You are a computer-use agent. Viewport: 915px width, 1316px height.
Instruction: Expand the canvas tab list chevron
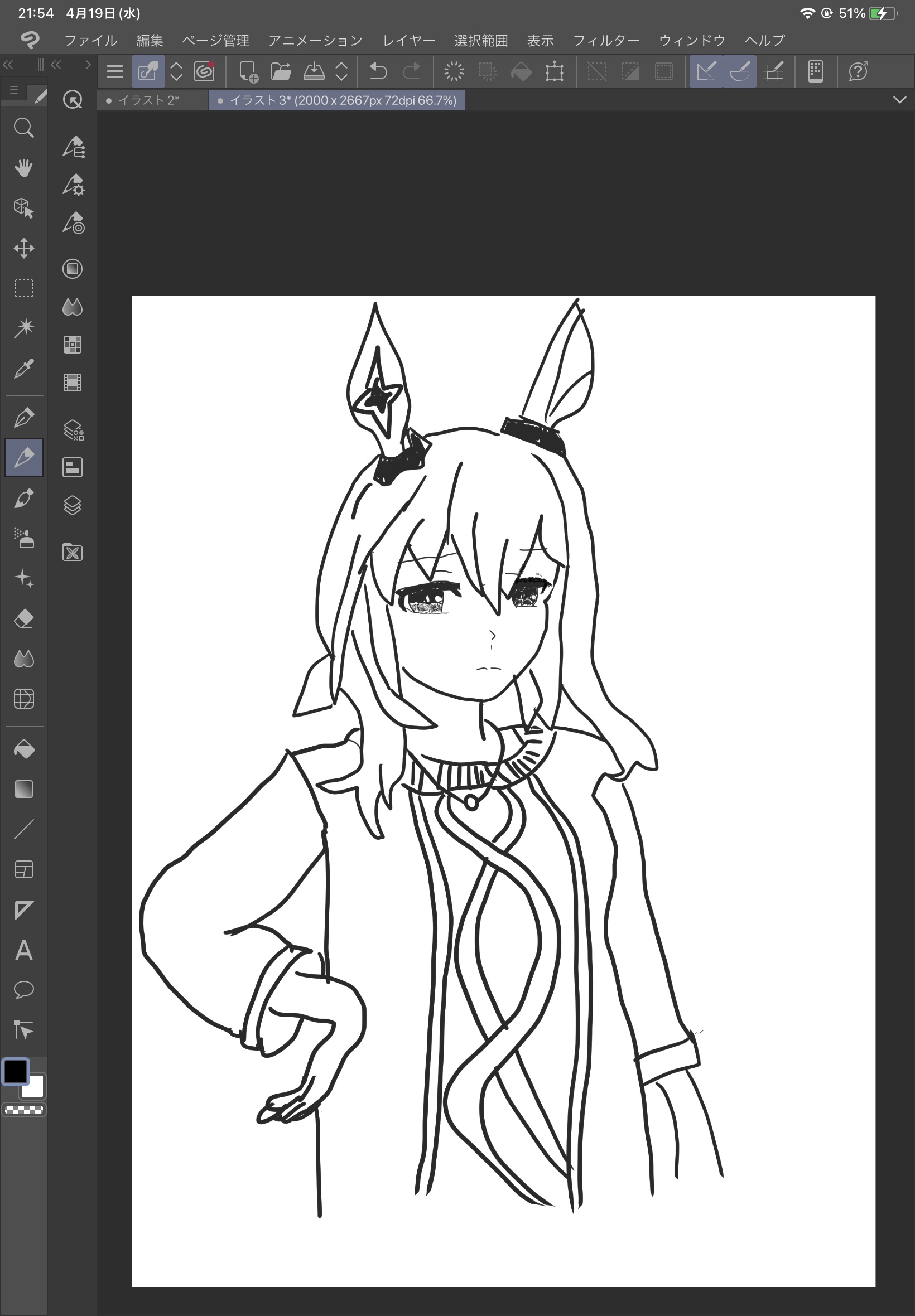(899, 100)
